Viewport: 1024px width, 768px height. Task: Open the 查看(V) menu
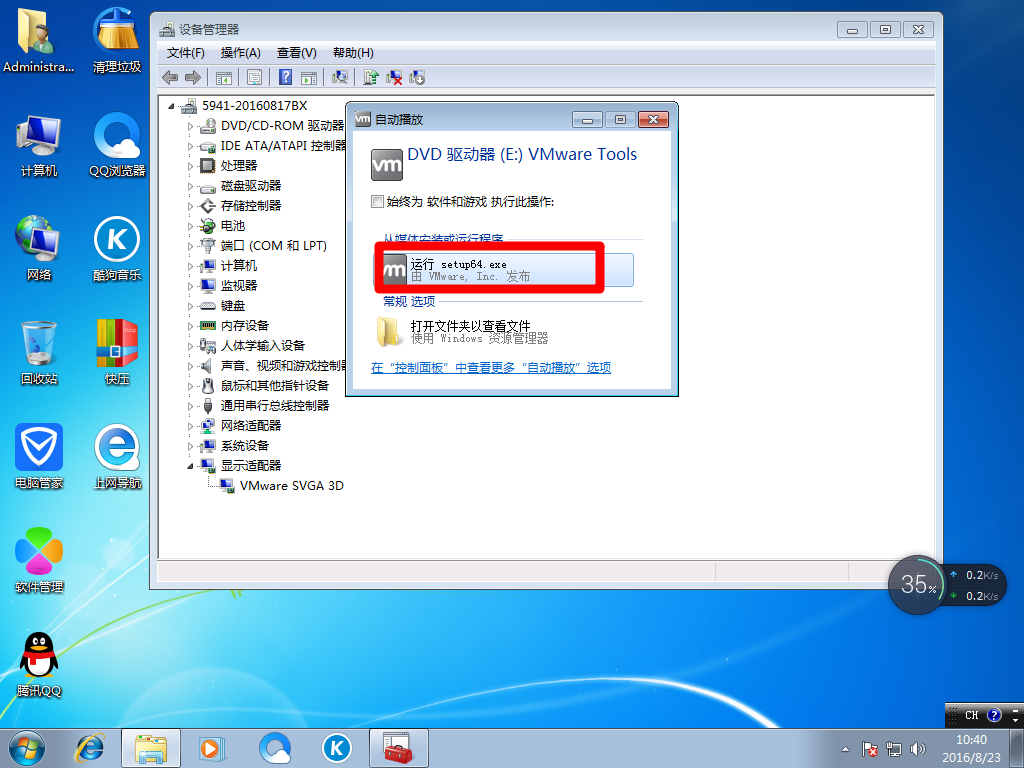[296, 53]
